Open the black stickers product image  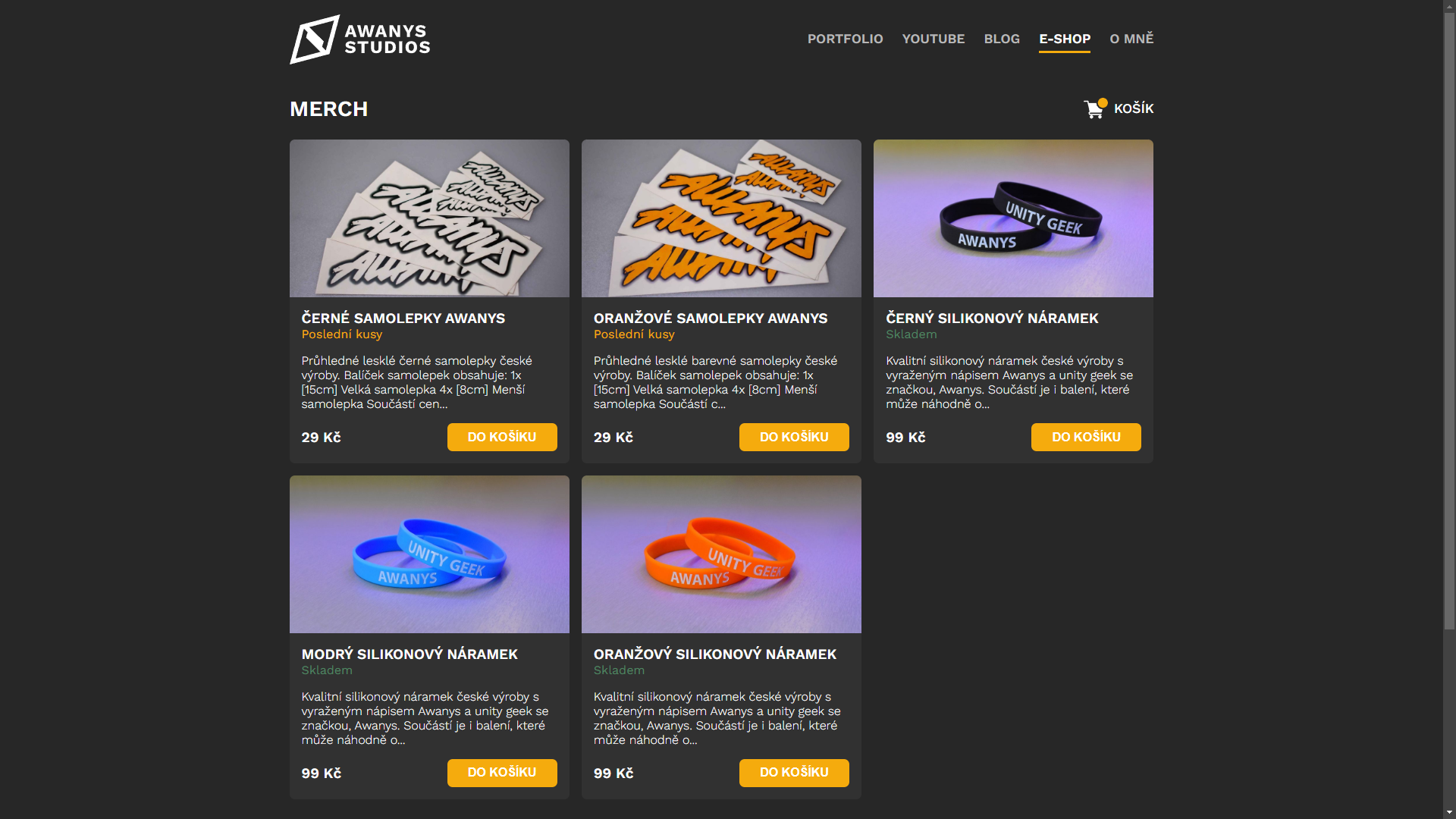pos(429,218)
